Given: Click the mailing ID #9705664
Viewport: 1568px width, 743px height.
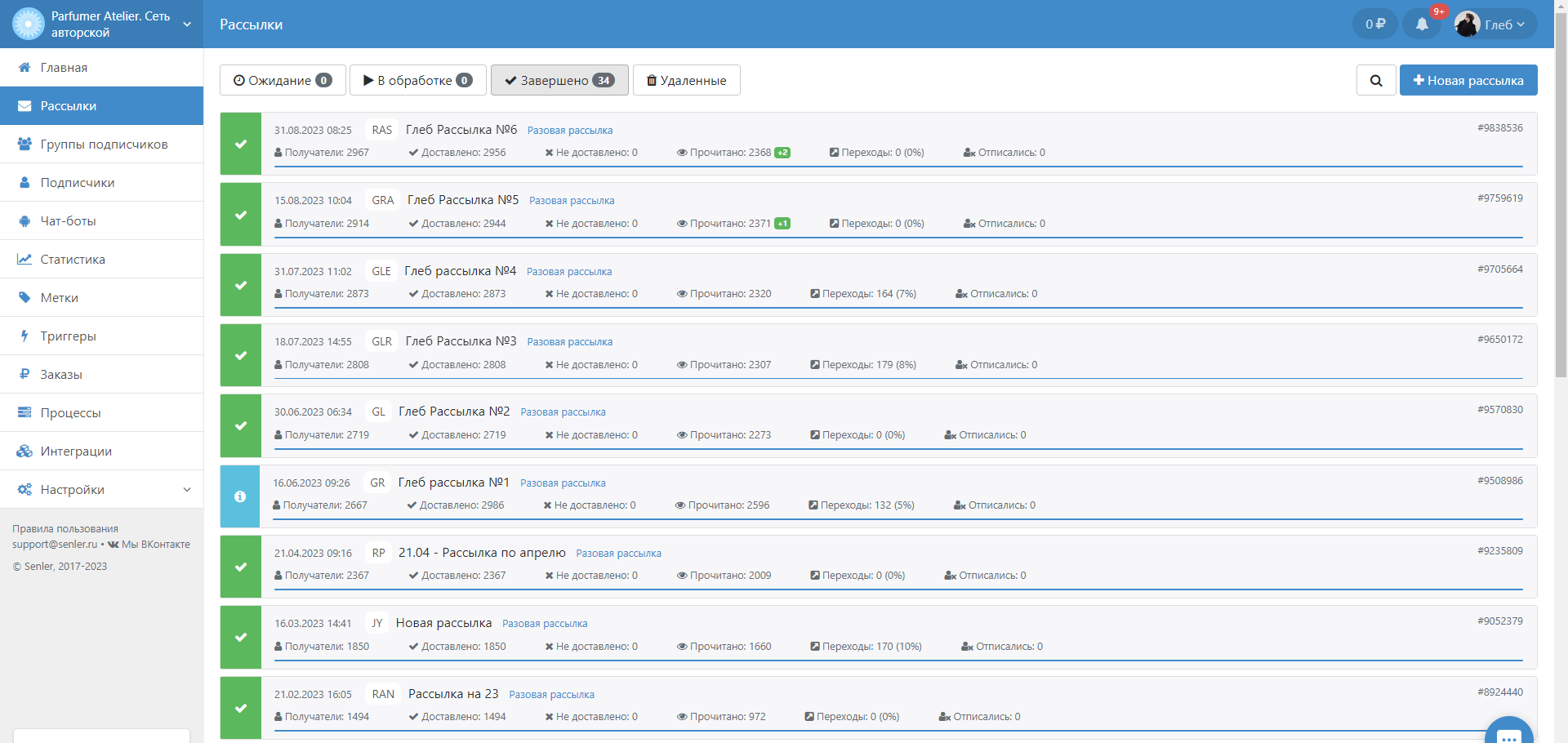Looking at the screenshot, I should click(1500, 269).
